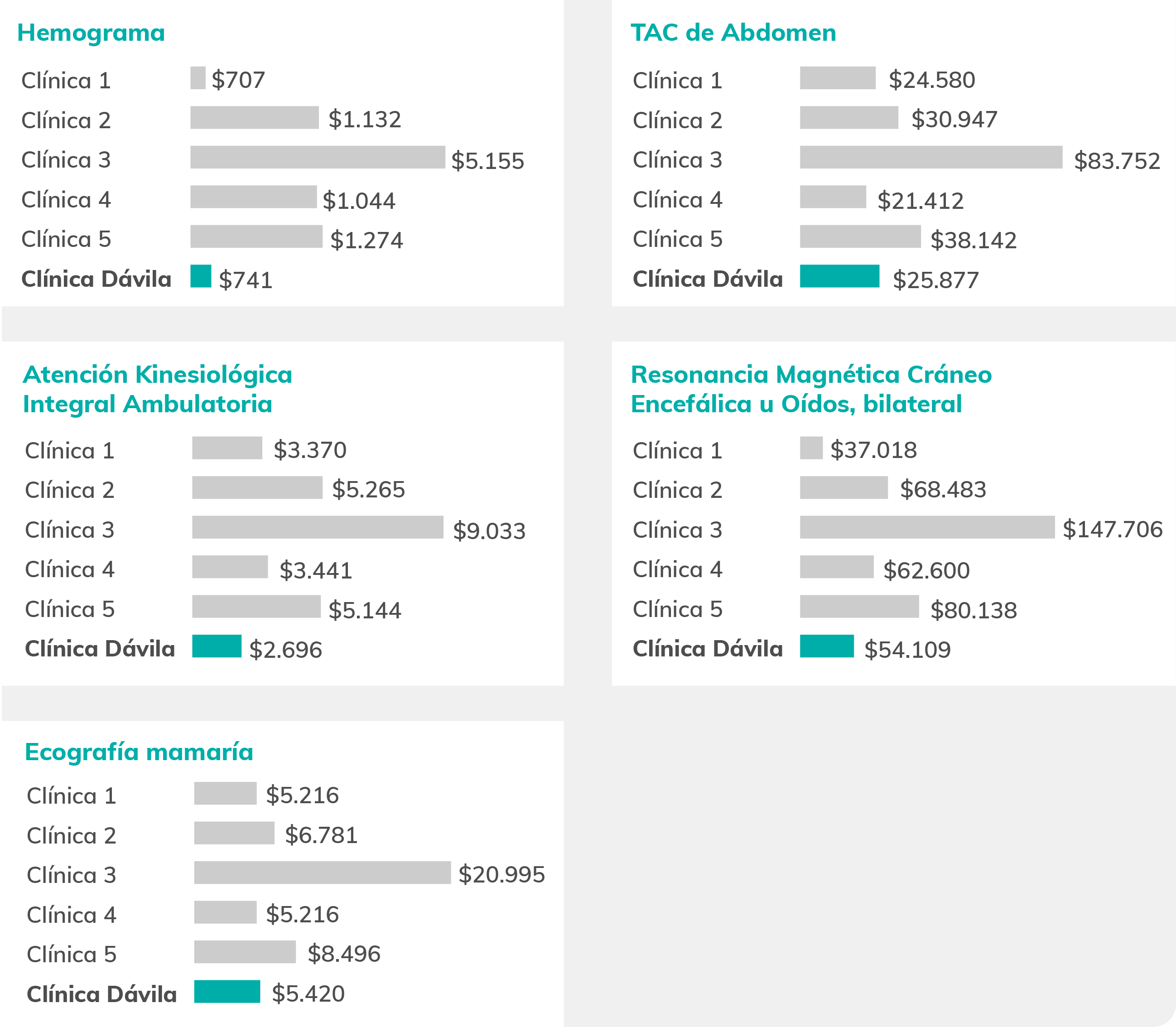Open the Atención Kinesiológica Integral Ambulatoria title
The width and height of the screenshot is (1176, 1027).
pos(158,389)
